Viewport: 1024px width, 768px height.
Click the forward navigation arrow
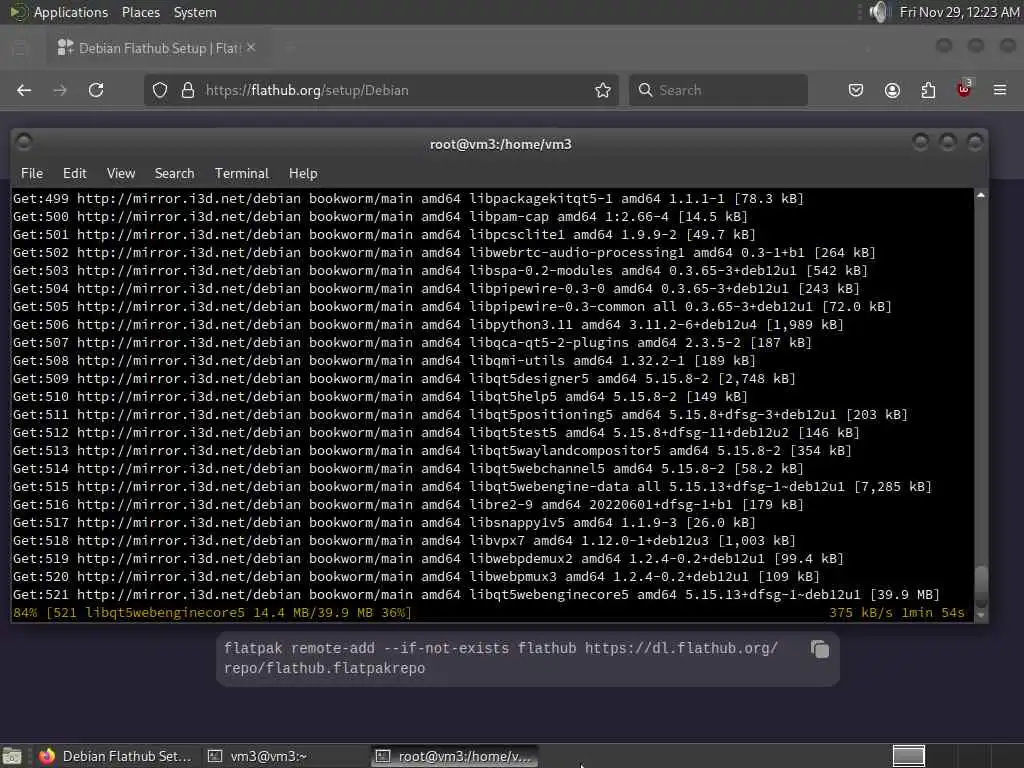click(60, 90)
